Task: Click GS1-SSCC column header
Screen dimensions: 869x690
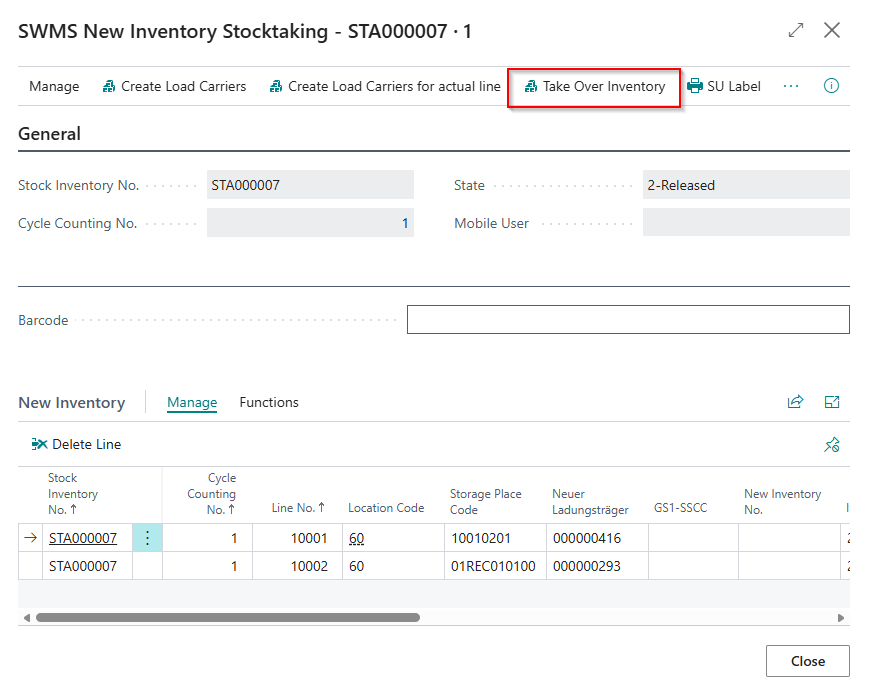Action: pos(680,508)
